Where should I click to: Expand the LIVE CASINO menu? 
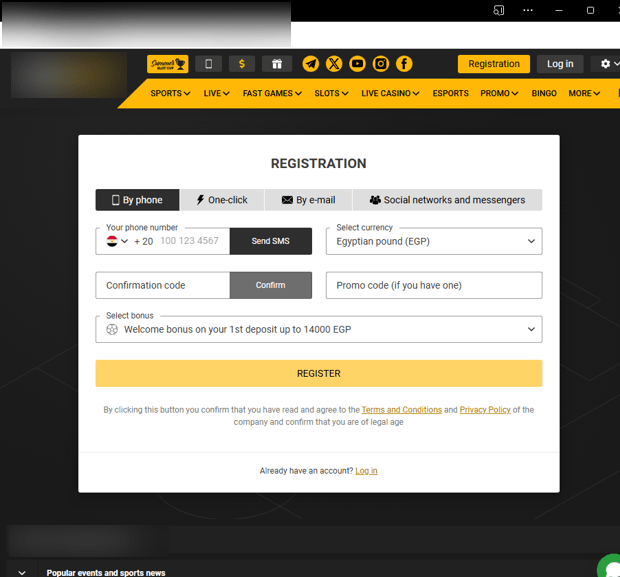coord(390,94)
